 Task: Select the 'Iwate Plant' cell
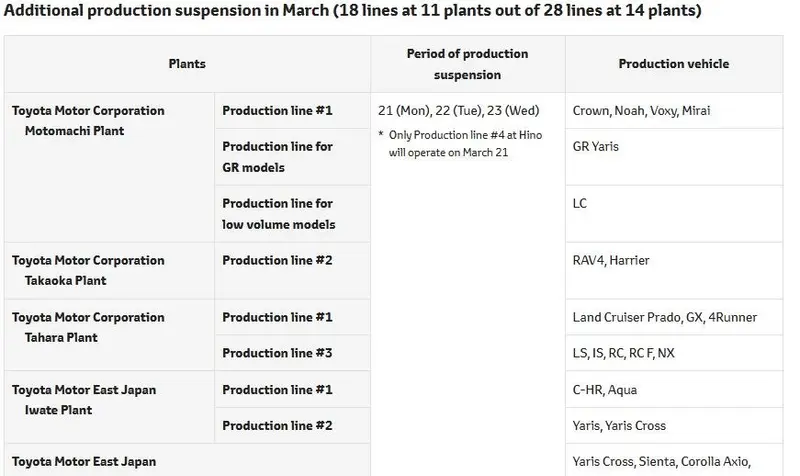pyautogui.click(x=109, y=407)
